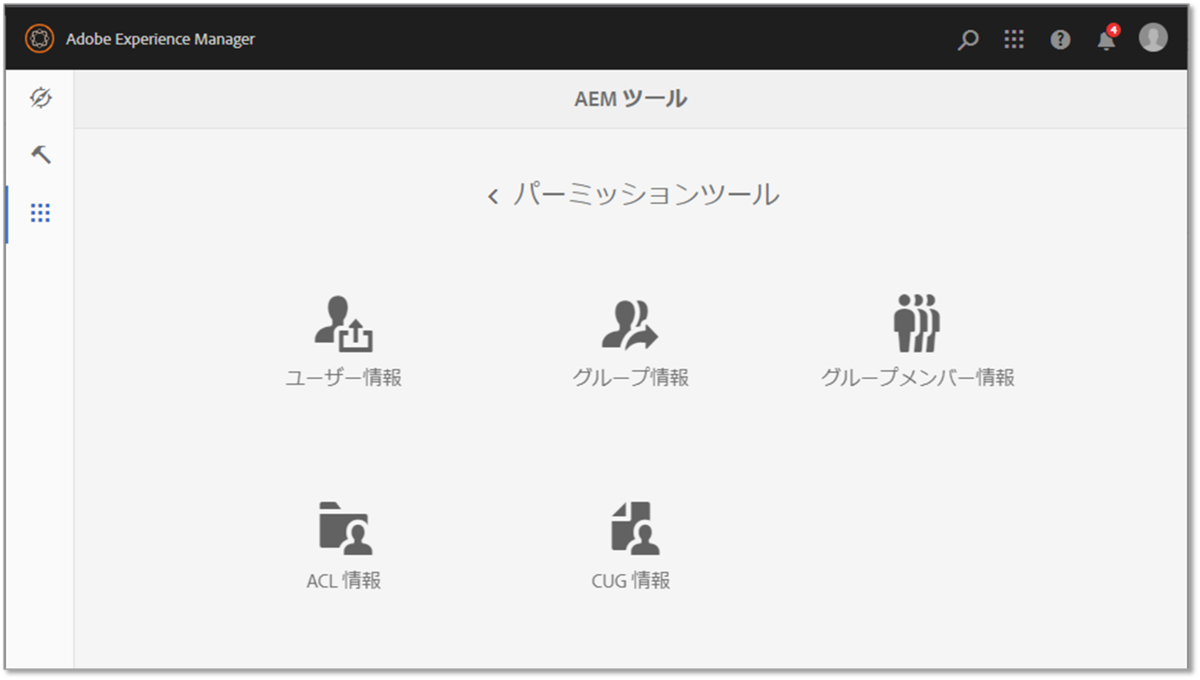This screenshot has width=1200, height=680.
Task: Click the group member info label text
Action: [x=919, y=378]
